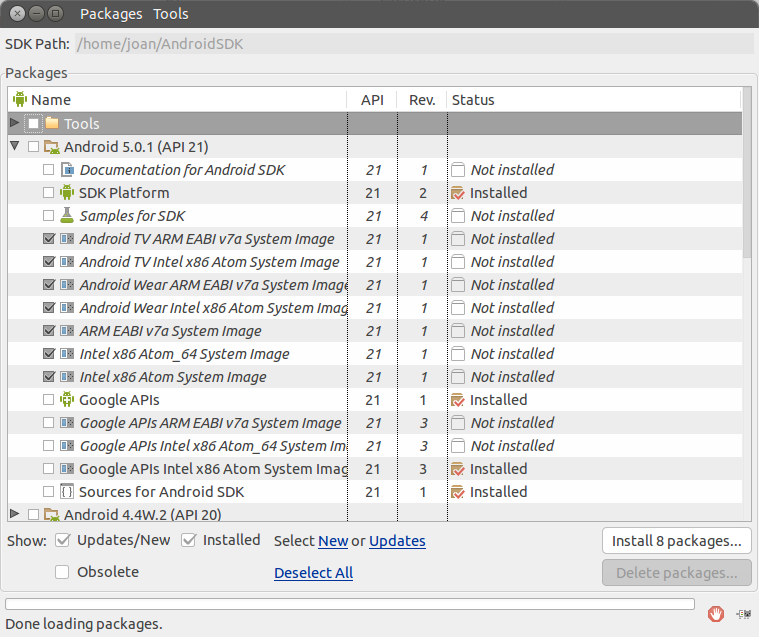Open the Packages menu
The height and width of the screenshot is (637, 759).
point(111,14)
